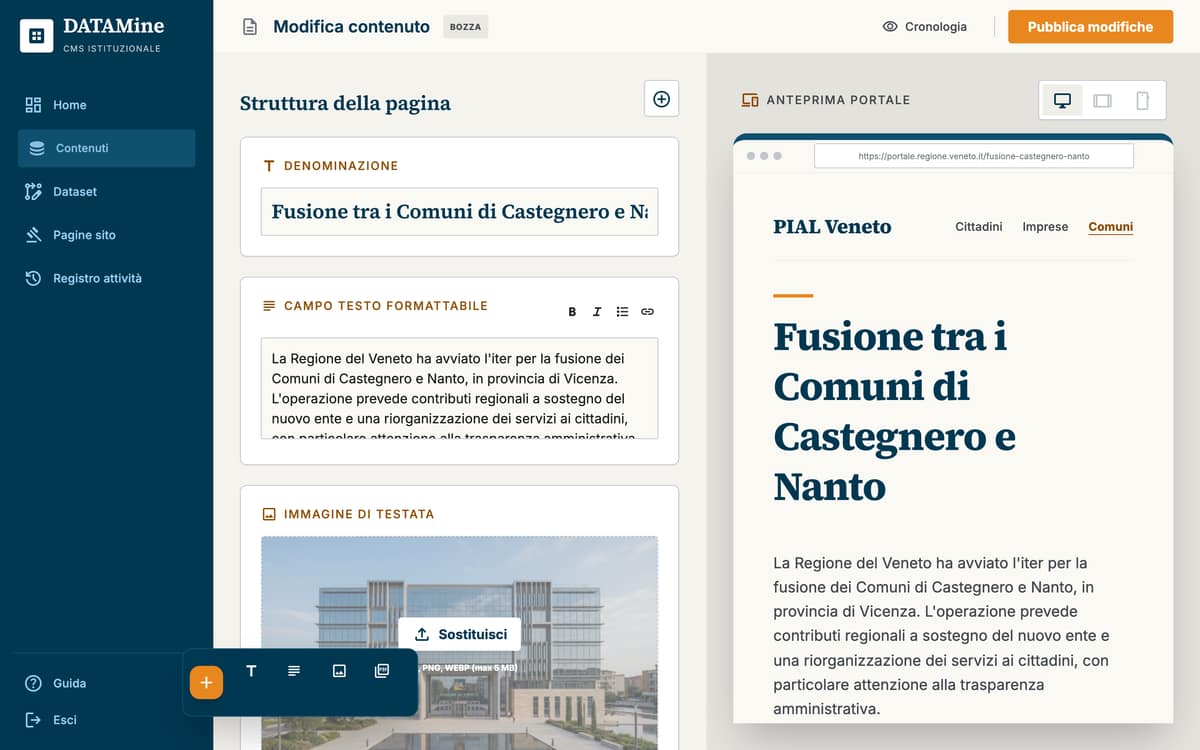Viewport: 1200px width, 750px height.
Task: Click the IMMAGINE DI TESTATA label
Action: coord(359,514)
